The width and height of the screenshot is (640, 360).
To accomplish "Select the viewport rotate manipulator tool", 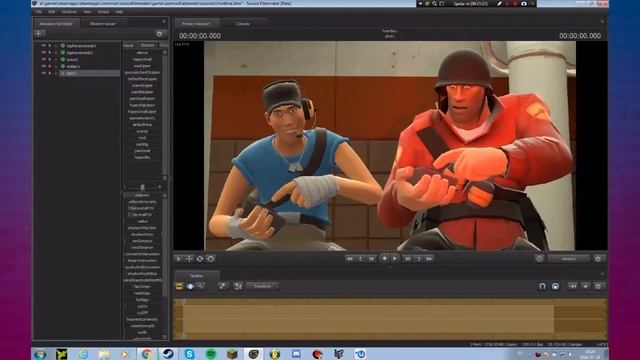I will (200, 259).
